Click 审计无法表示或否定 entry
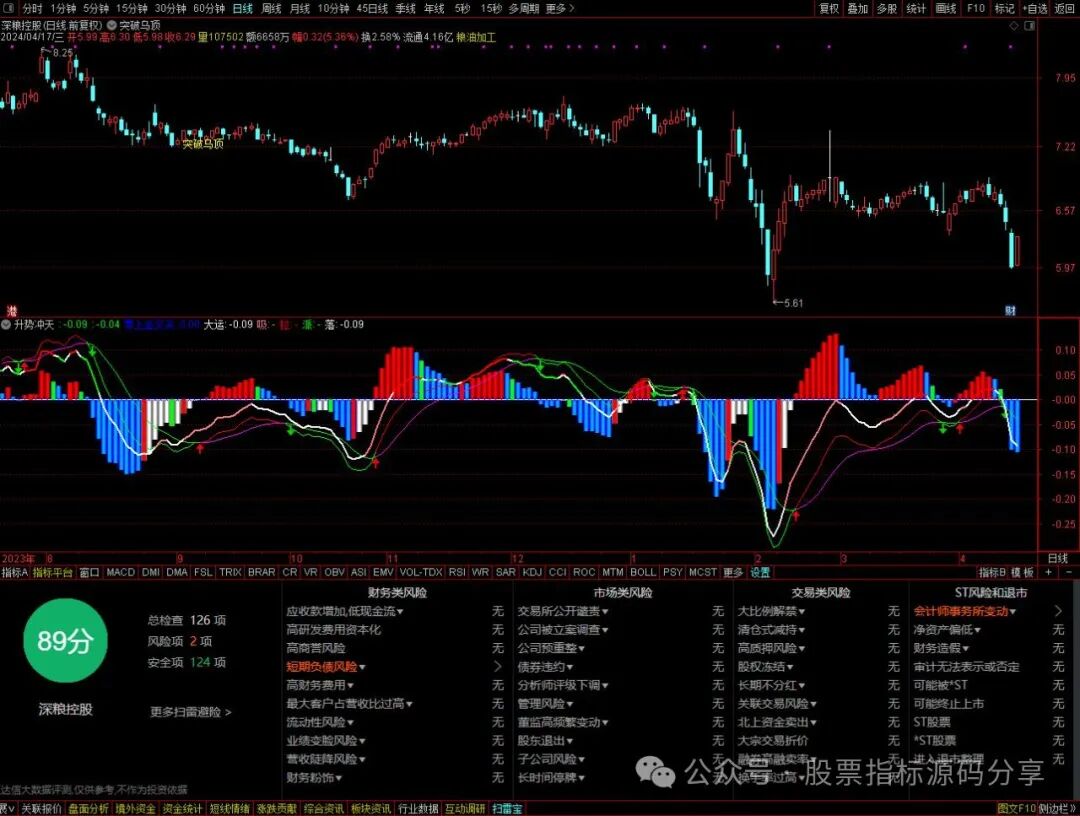The width and height of the screenshot is (1080, 816). tap(966, 667)
